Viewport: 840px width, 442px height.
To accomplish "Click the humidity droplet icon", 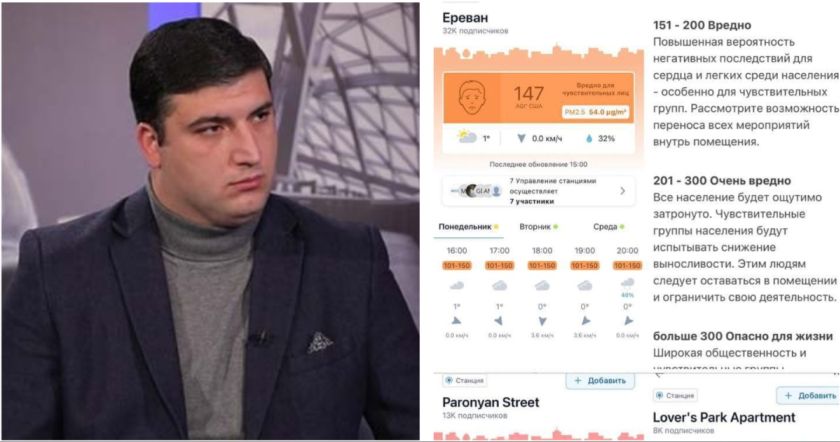I will tap(589, 138).
